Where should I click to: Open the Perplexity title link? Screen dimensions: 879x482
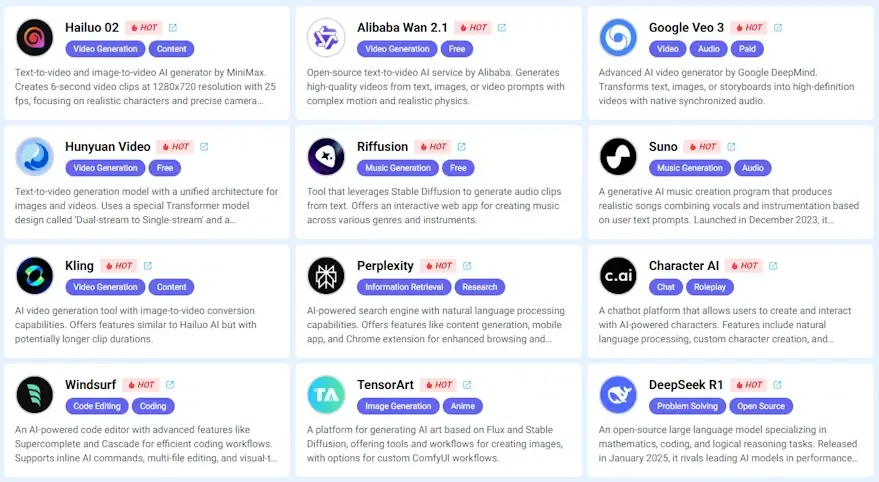tap(385, 266)
